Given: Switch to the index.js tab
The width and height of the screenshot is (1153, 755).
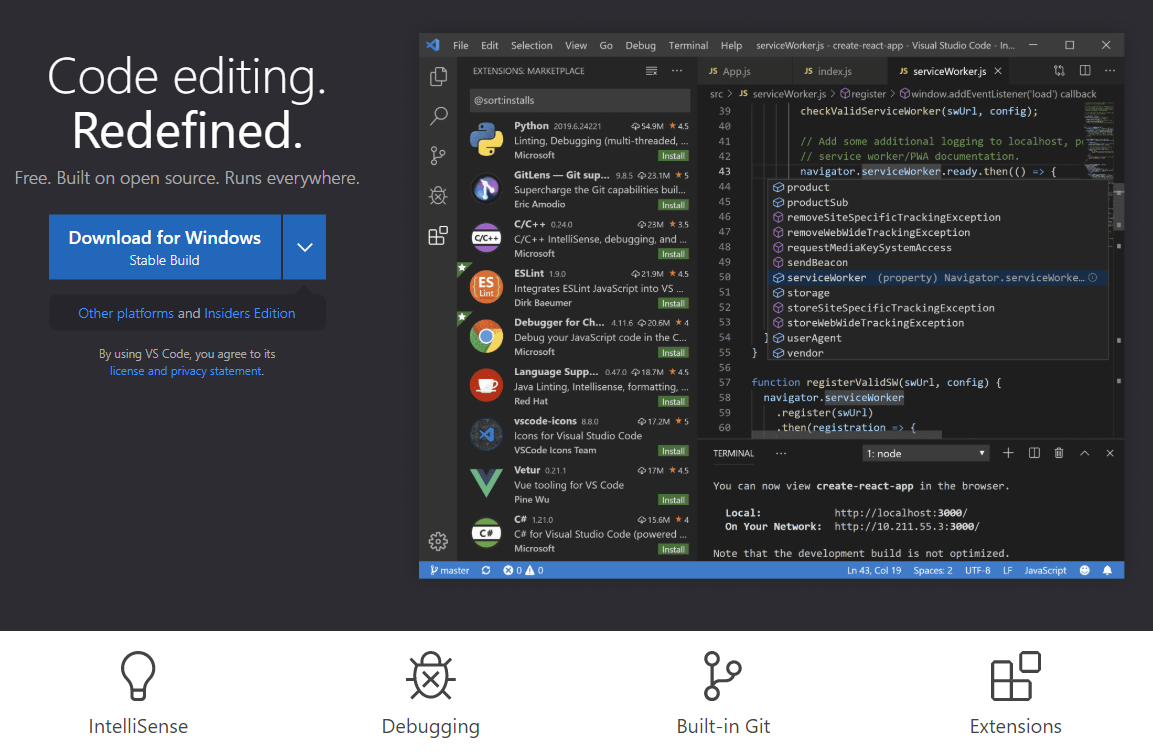Looking at the screenshot, I should 835,71.
